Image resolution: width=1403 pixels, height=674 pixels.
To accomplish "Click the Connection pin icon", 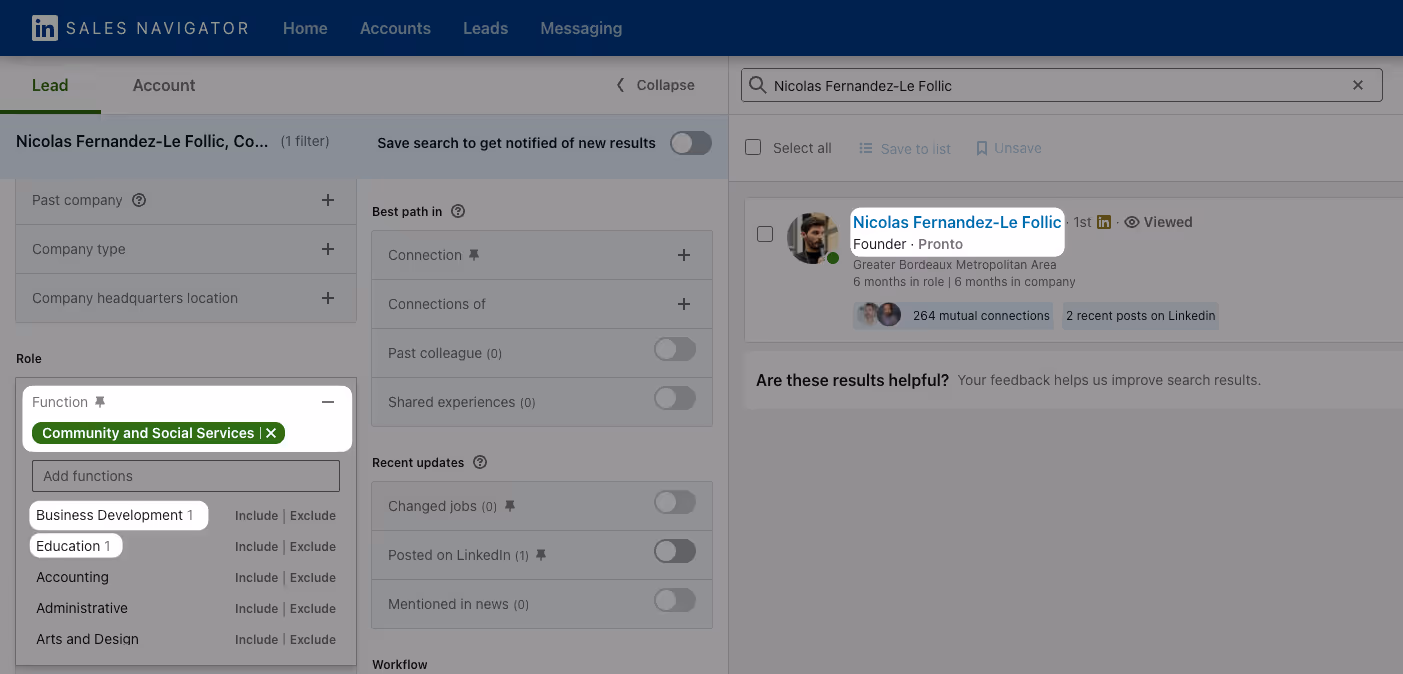I will (x=474, y=255).
